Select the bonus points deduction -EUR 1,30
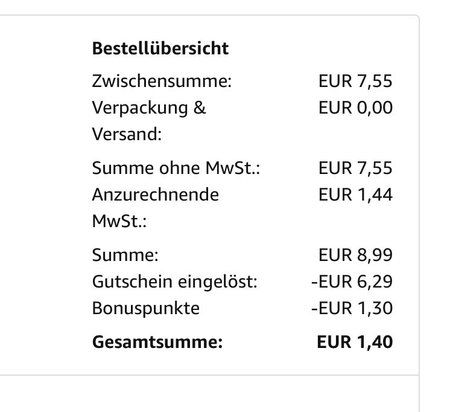Screen dimensions: 450x412 (352, 308)
